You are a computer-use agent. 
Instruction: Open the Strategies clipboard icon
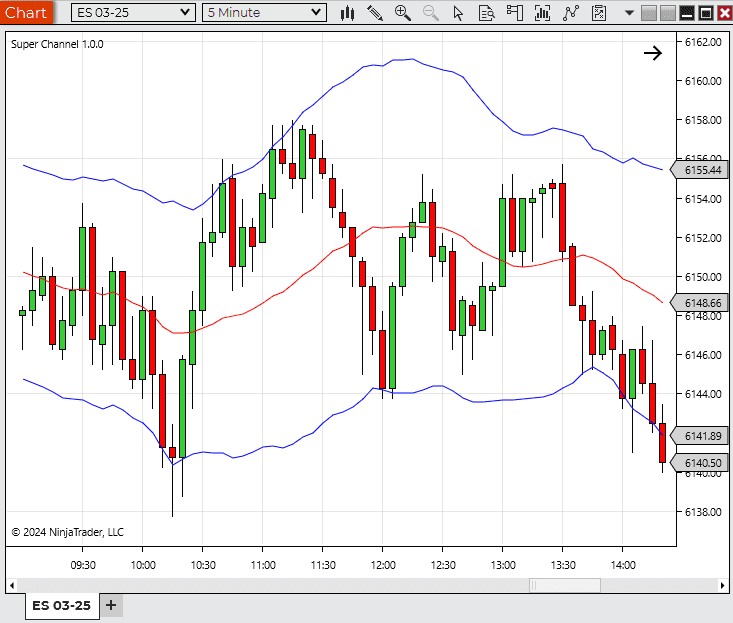tap(599, 13)
